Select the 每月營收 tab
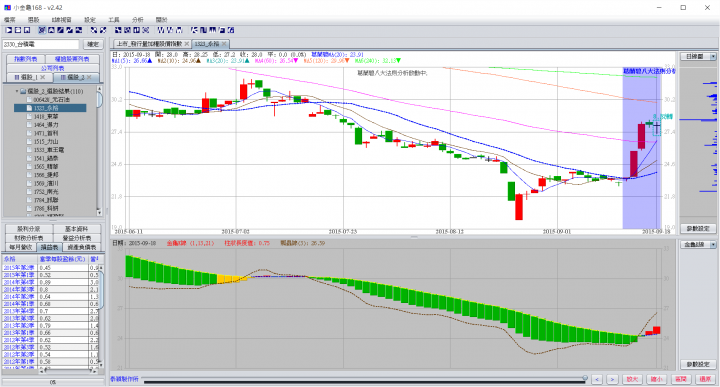The width and height of the screenshot is (720, 387). coord(21,247)
